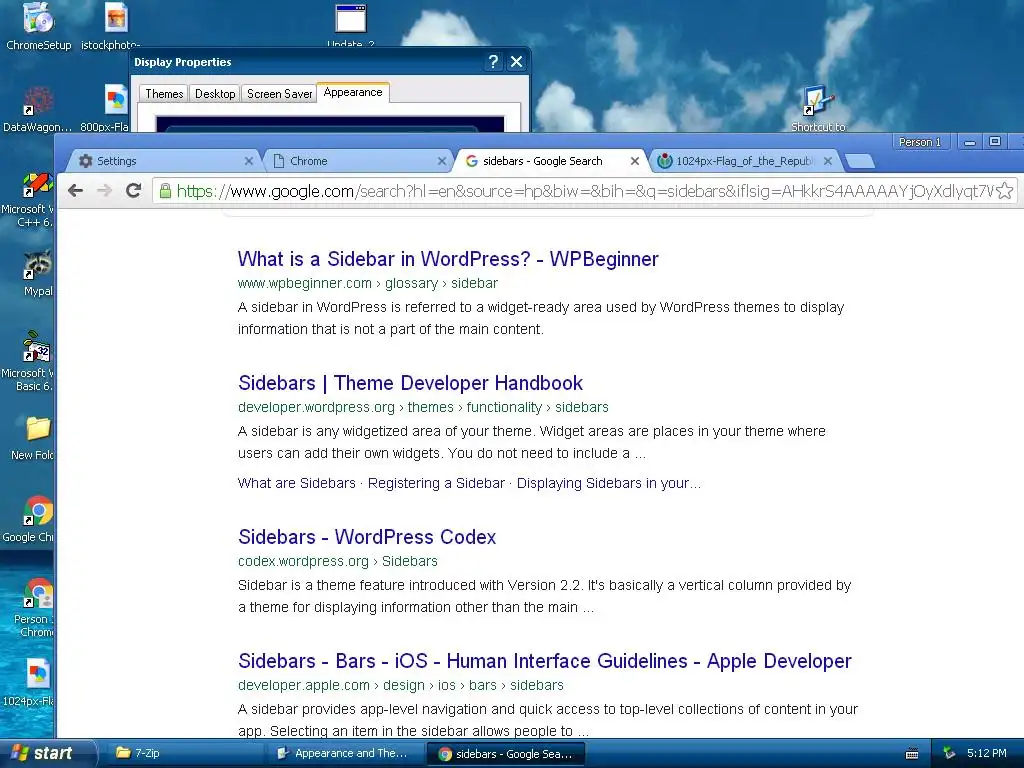1024x768 pixels.
Task: Open the ChromeSetup desktop icon
Action: 39,26
